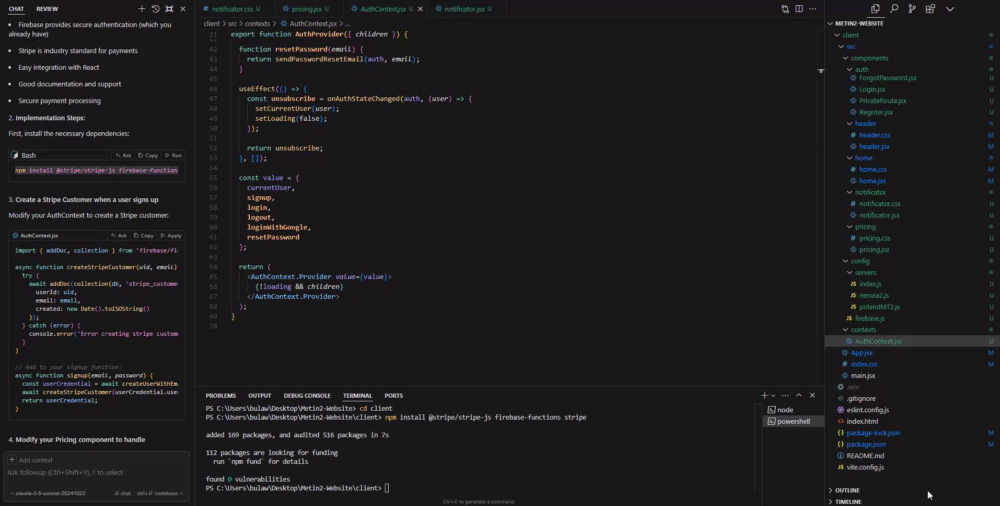Open the Explorer view icon
1000x506 pixels.
[875, 9]
